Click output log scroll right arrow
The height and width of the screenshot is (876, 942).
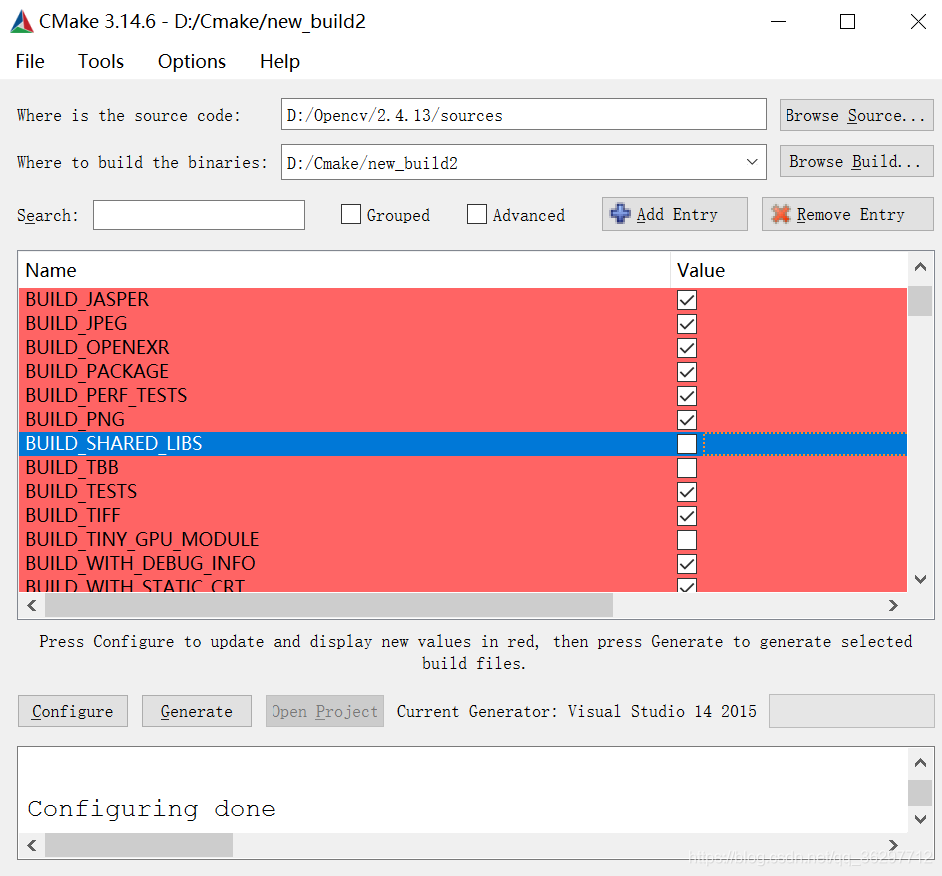coord(893,845)
